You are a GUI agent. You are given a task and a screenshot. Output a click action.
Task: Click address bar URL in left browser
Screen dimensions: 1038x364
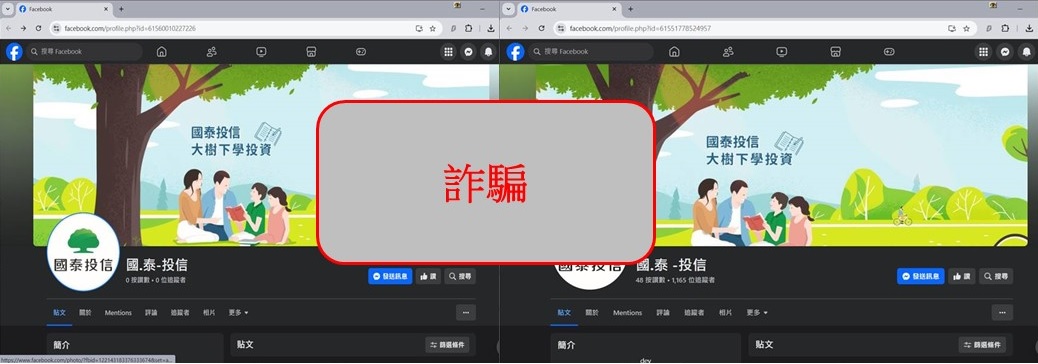[x=130, y=28]
